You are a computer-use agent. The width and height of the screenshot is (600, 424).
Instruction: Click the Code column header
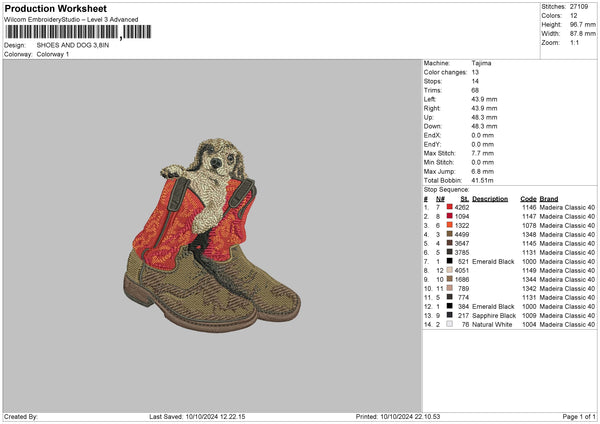[528, 198]
